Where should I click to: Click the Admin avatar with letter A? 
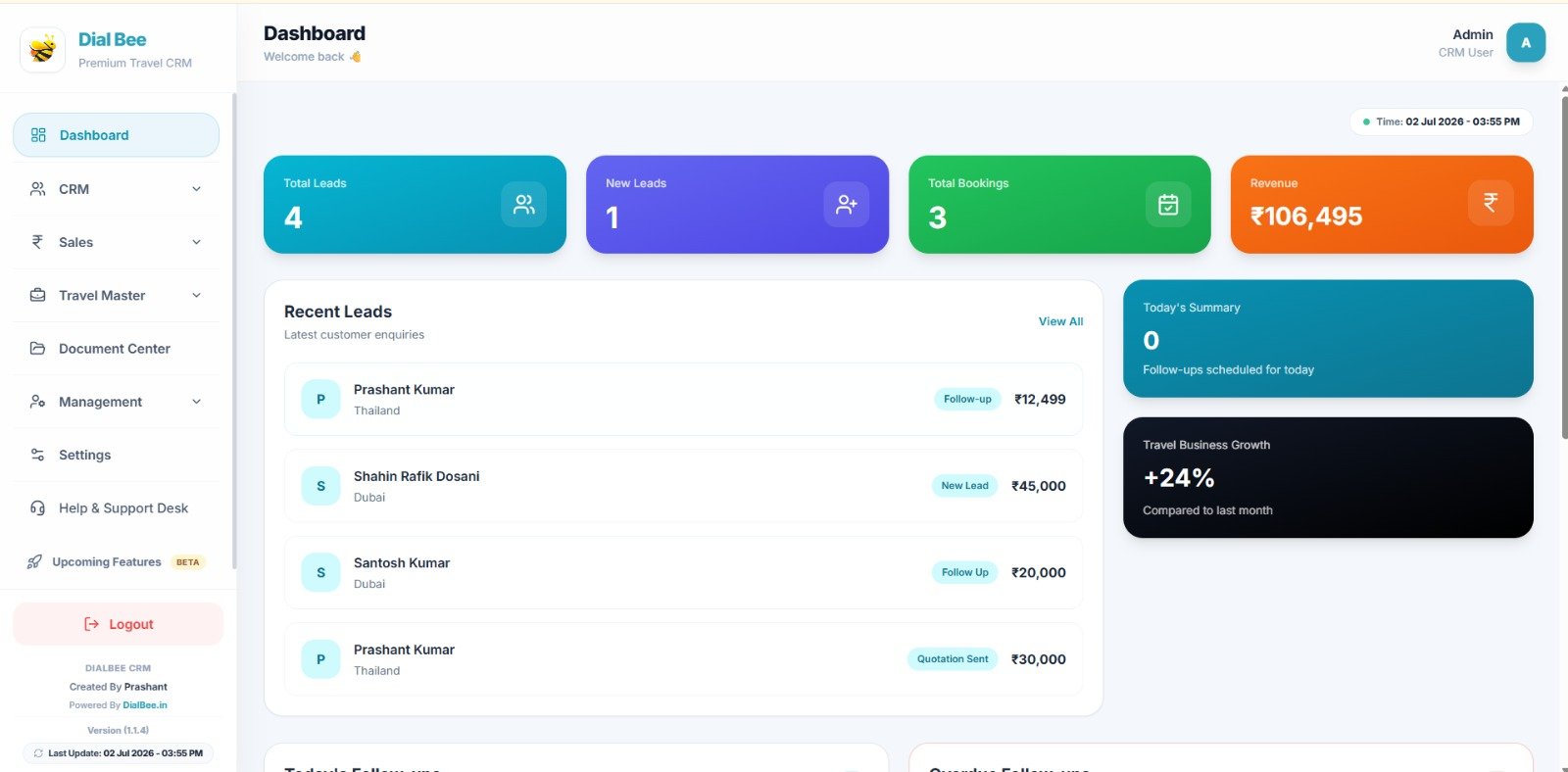1526,42
